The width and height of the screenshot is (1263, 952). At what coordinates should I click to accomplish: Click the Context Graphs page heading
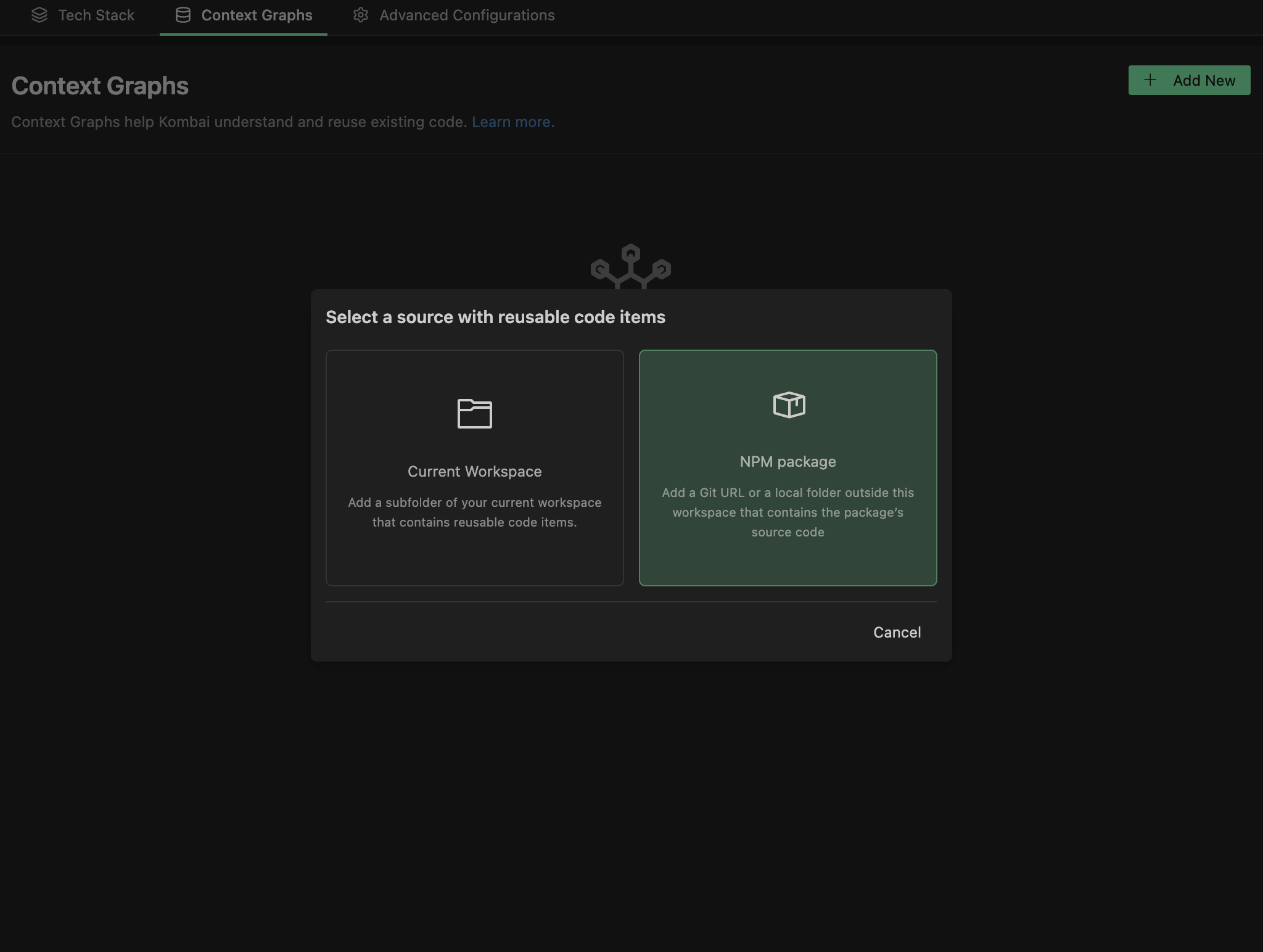click(100, 86)
